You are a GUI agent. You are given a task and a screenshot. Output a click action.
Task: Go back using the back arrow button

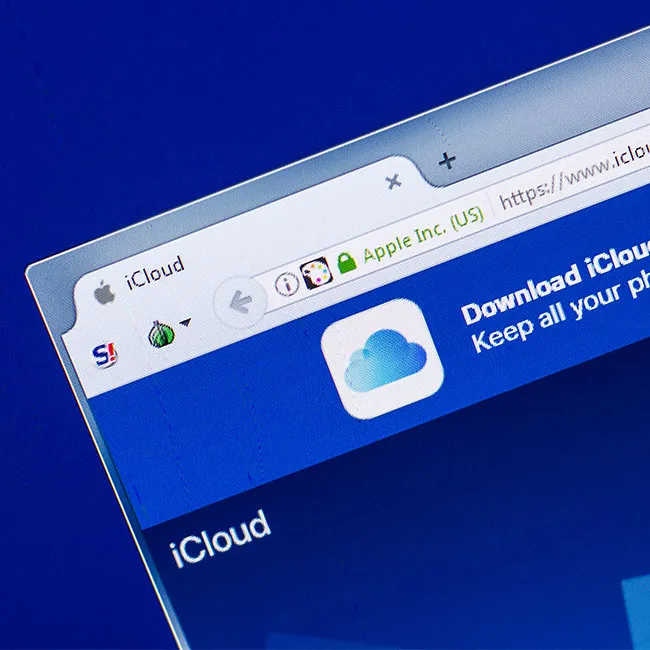coord(240,302)
